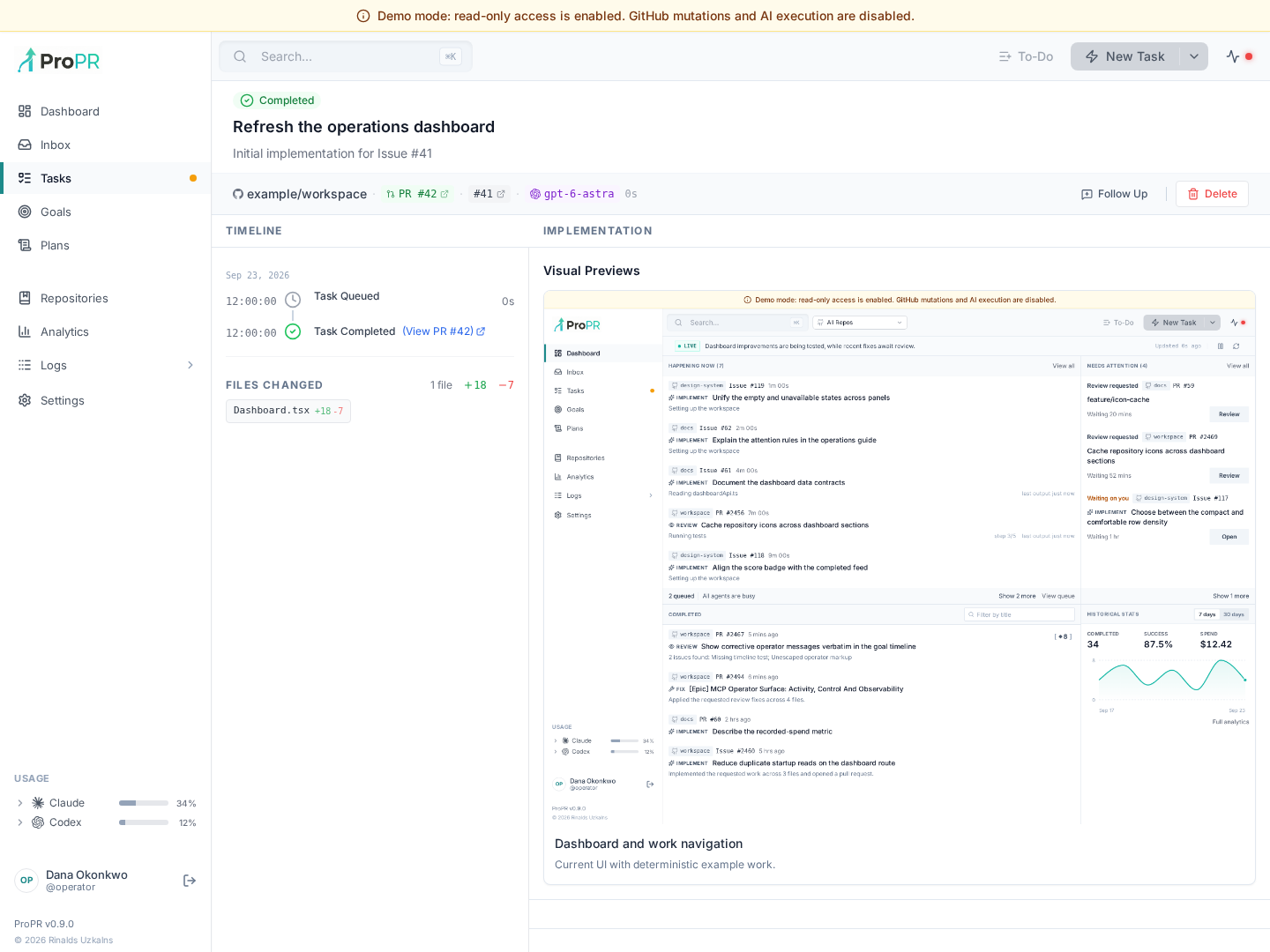Click the ProPR v0.9.0 version text
1270x952 pixels.
coord(44,924)
